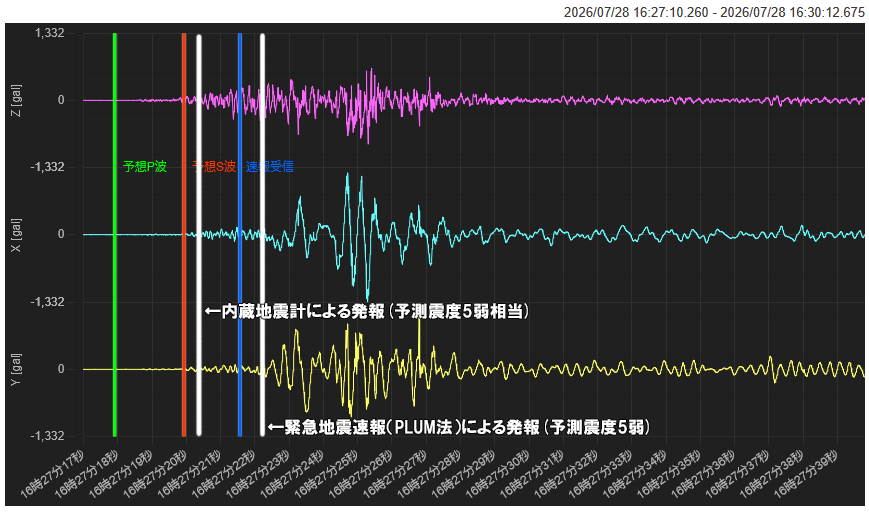Viewport: 869px width, 512px height.
Task: Click the X [gal] axis label
Action: click(17, 235)
